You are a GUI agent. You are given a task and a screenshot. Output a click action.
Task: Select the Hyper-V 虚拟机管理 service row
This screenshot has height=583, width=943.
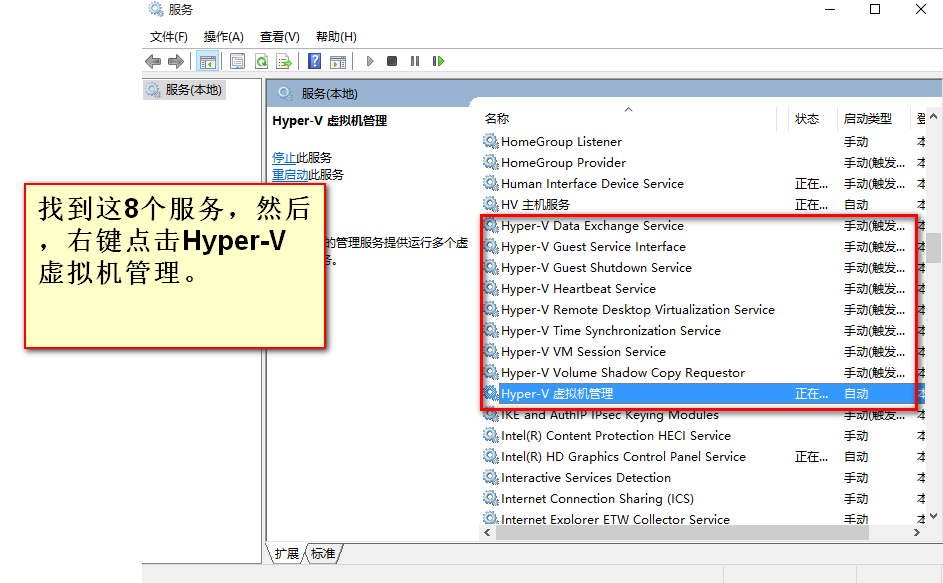[704, 394]
